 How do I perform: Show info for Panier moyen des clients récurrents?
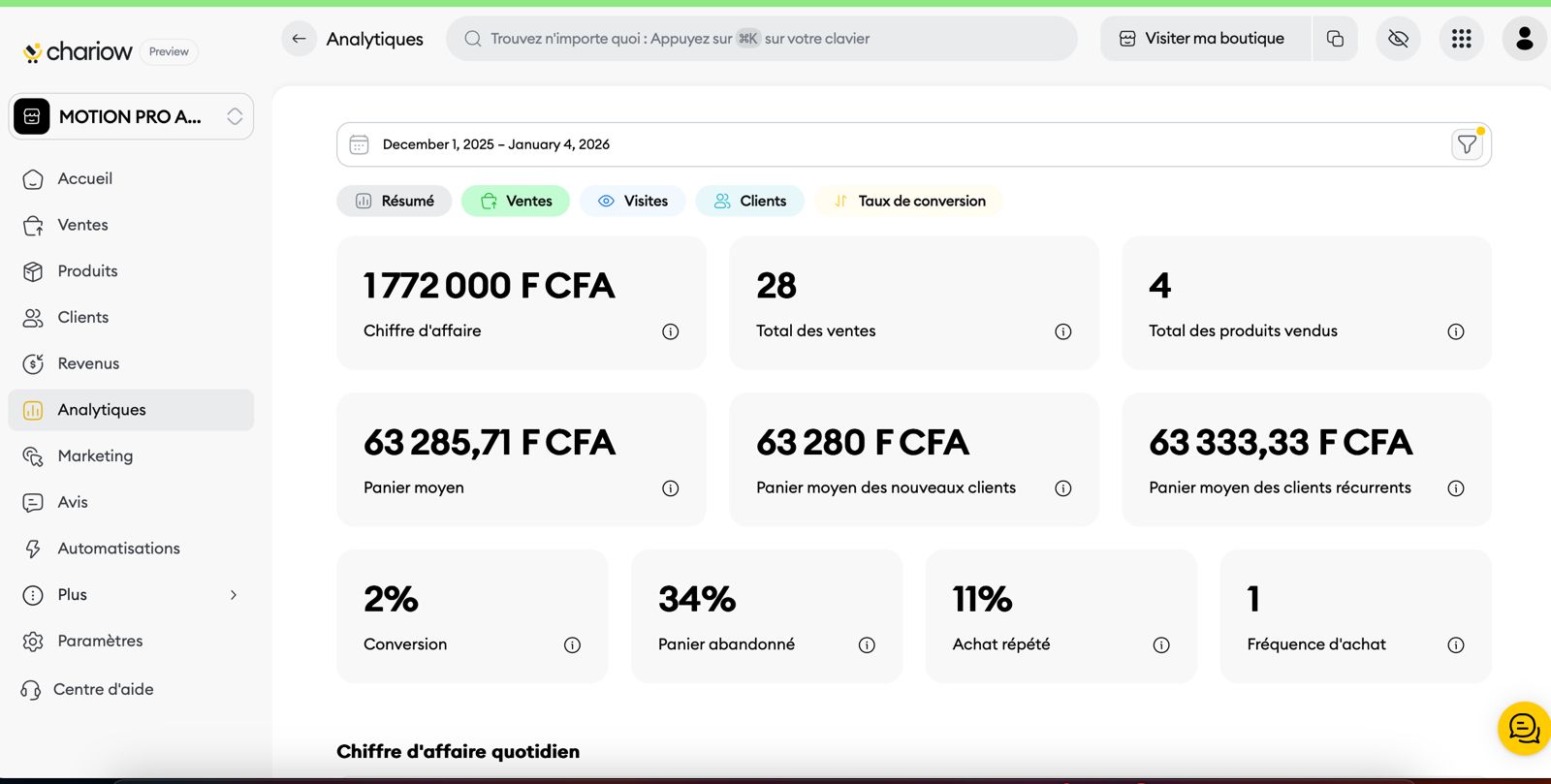click(x=1455, y=488)
